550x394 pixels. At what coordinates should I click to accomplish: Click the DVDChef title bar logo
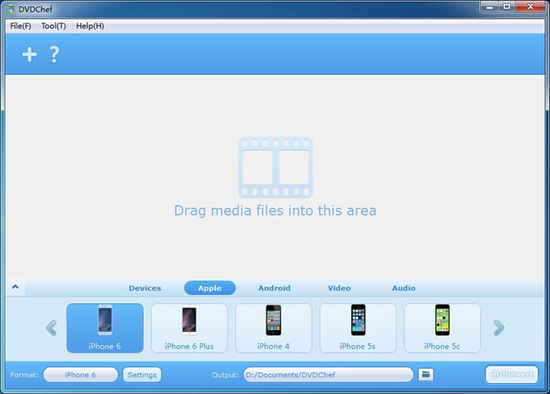(x=11, y=9)
